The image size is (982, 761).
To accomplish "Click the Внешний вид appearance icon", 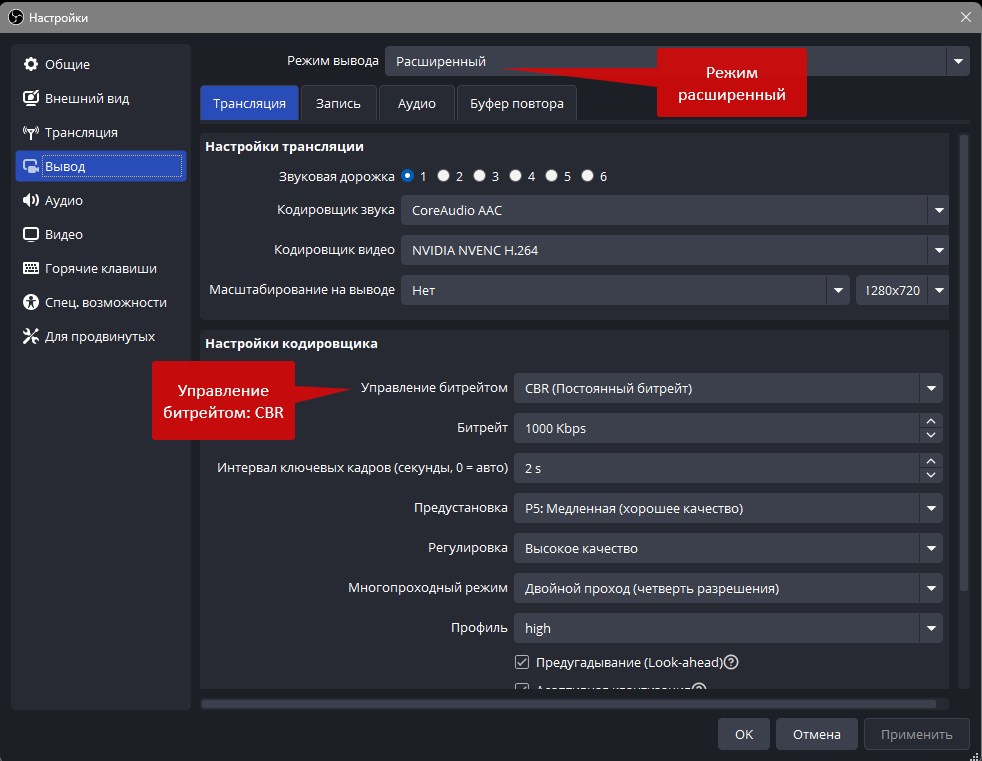I will pyautogui.click(x=31, y=98).
